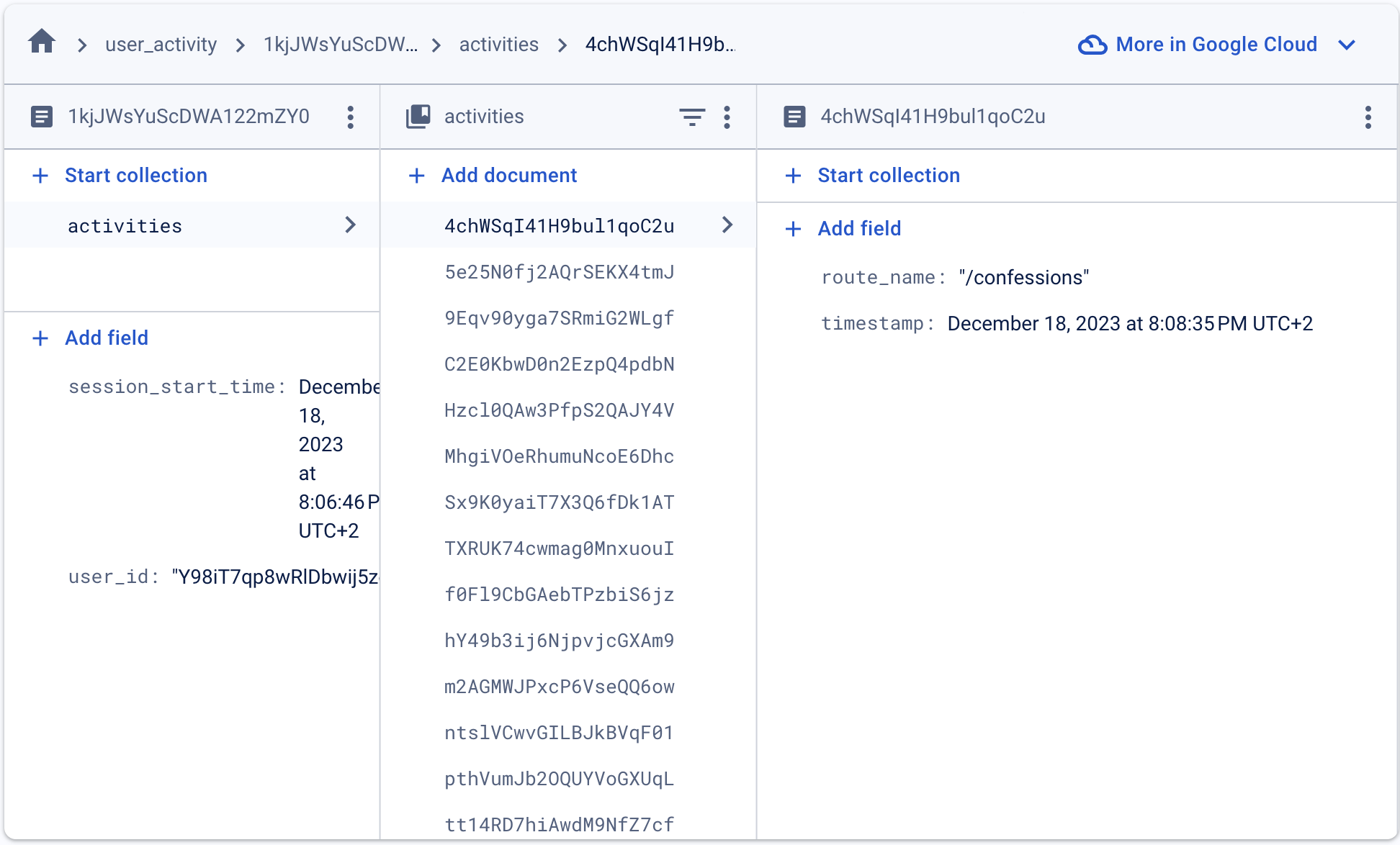Open filter icon in activities panel
The width and height of the screenshot is (1400, 845).
pos(691,117)
